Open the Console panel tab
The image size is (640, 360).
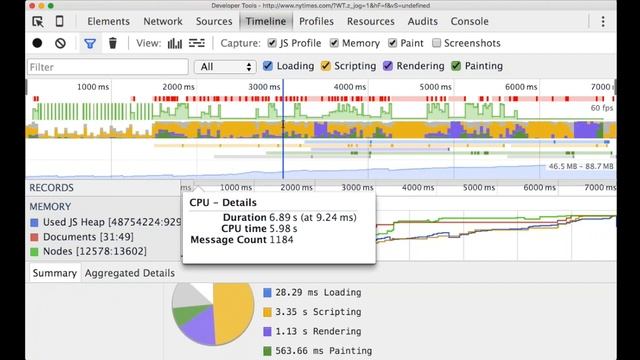coord(469,21)
